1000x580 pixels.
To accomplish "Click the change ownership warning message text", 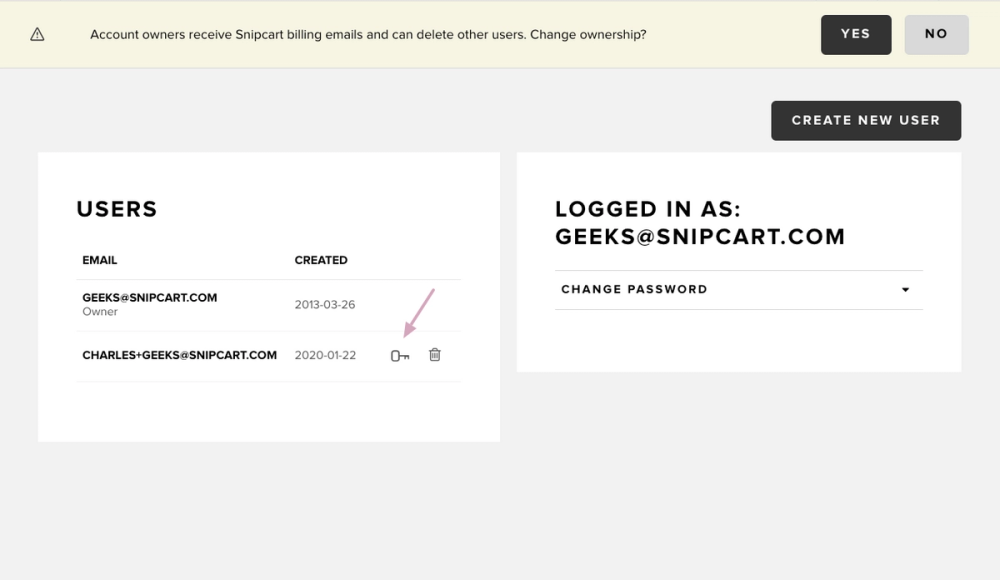I will tap(368, 34).
